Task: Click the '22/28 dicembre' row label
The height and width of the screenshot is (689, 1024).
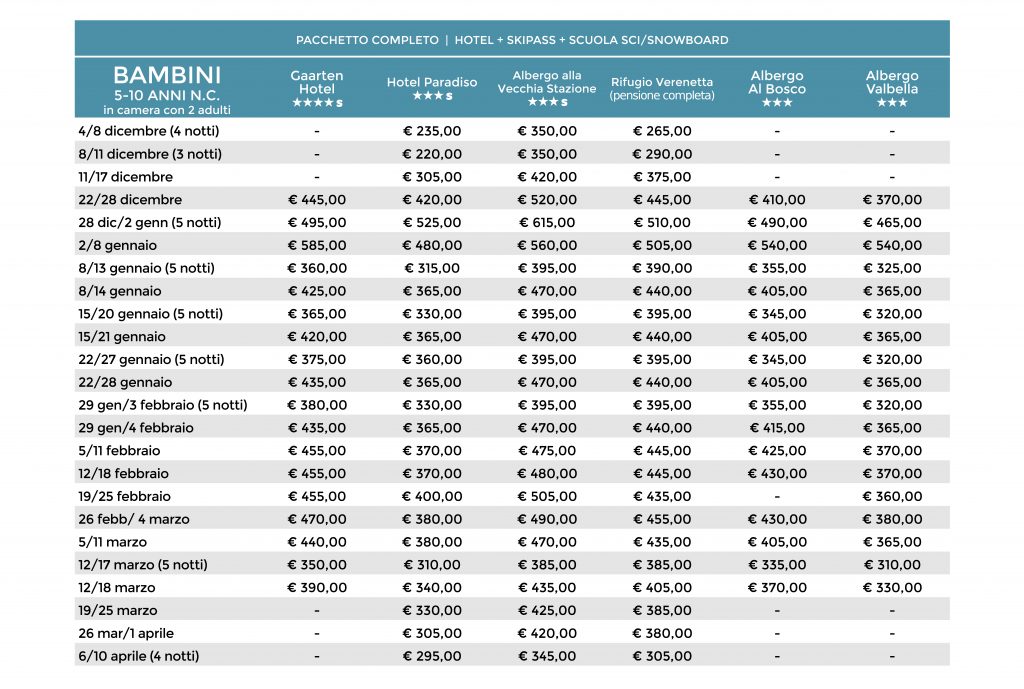Action: pos(130,200)
